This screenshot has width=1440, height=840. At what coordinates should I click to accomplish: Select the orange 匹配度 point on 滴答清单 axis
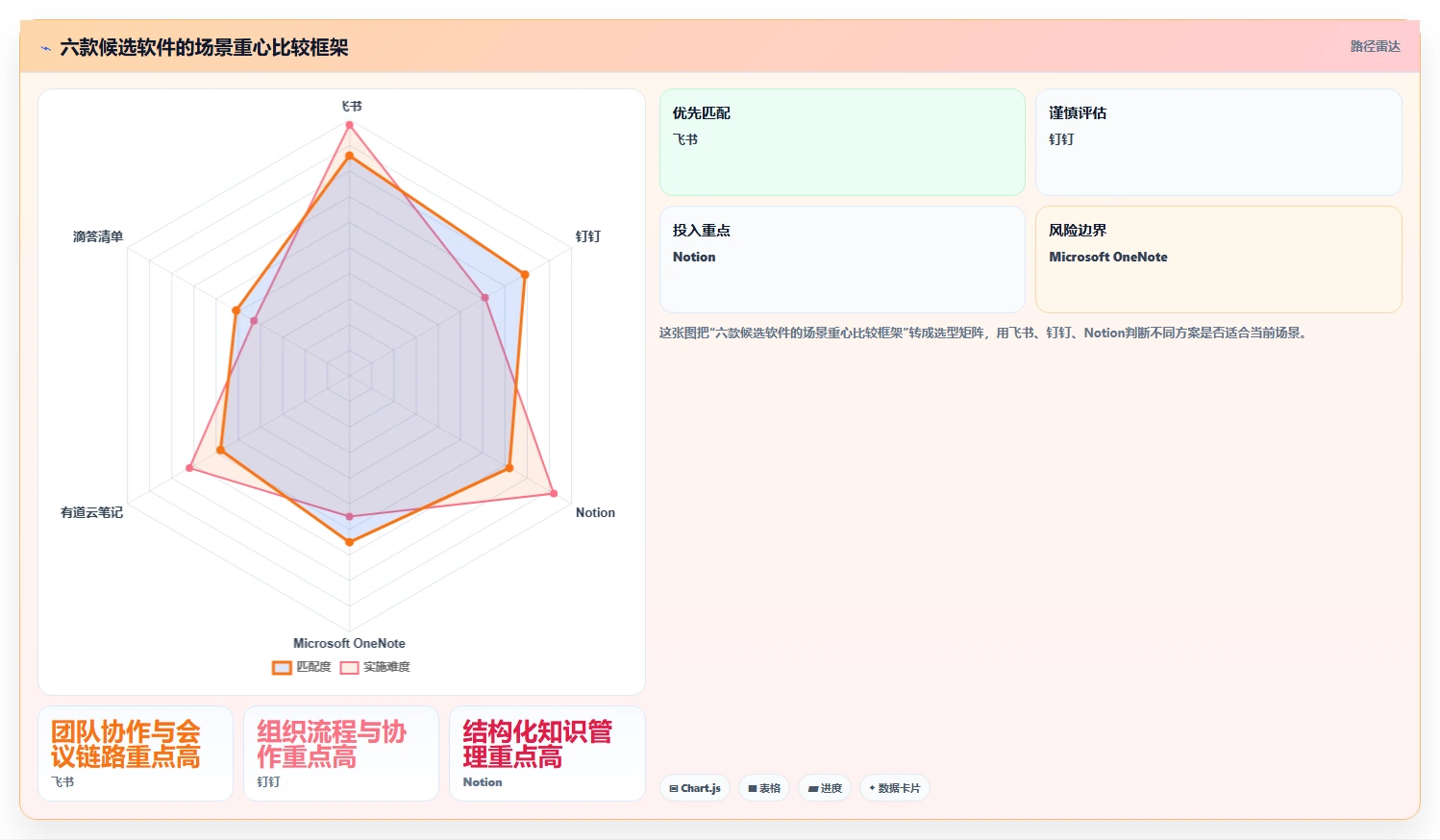pyautogui.click(x=236, y=310)
